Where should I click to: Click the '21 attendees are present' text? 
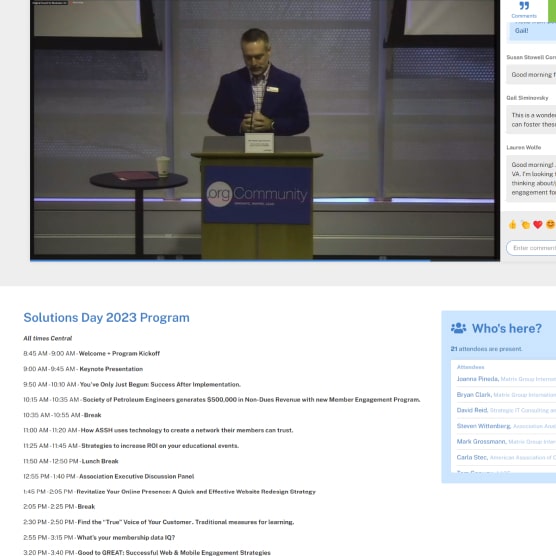click(x=486, y=349)
